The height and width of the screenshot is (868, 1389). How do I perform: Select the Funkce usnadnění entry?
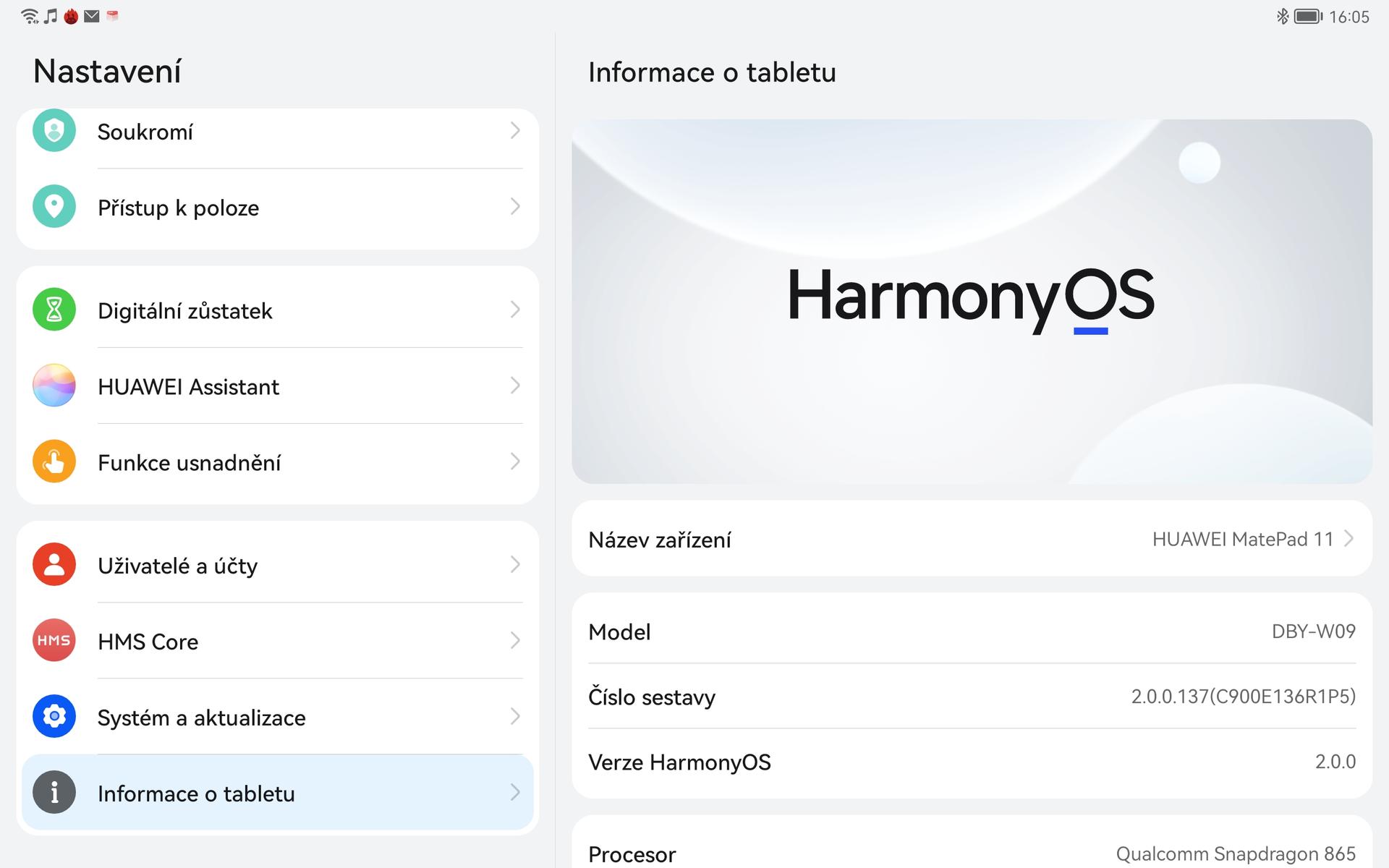click(x=277, y=461)
